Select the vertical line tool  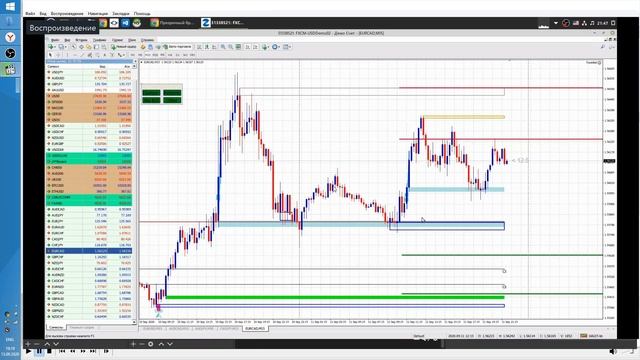click(x=67, y=55)
